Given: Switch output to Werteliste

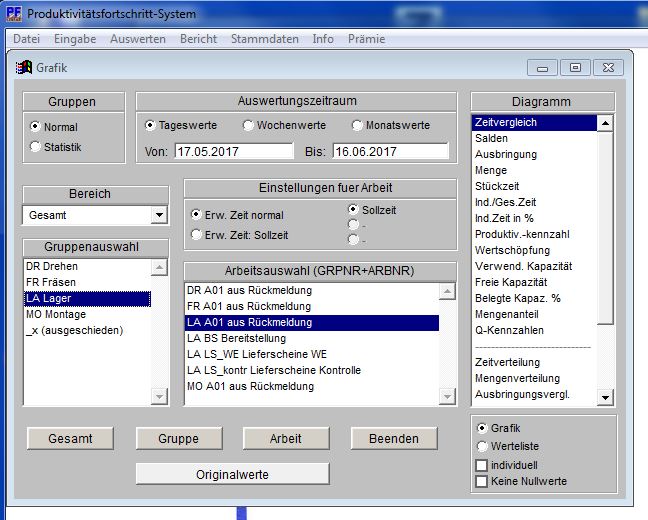Looking at the screenshot, I should coord(482,446).
